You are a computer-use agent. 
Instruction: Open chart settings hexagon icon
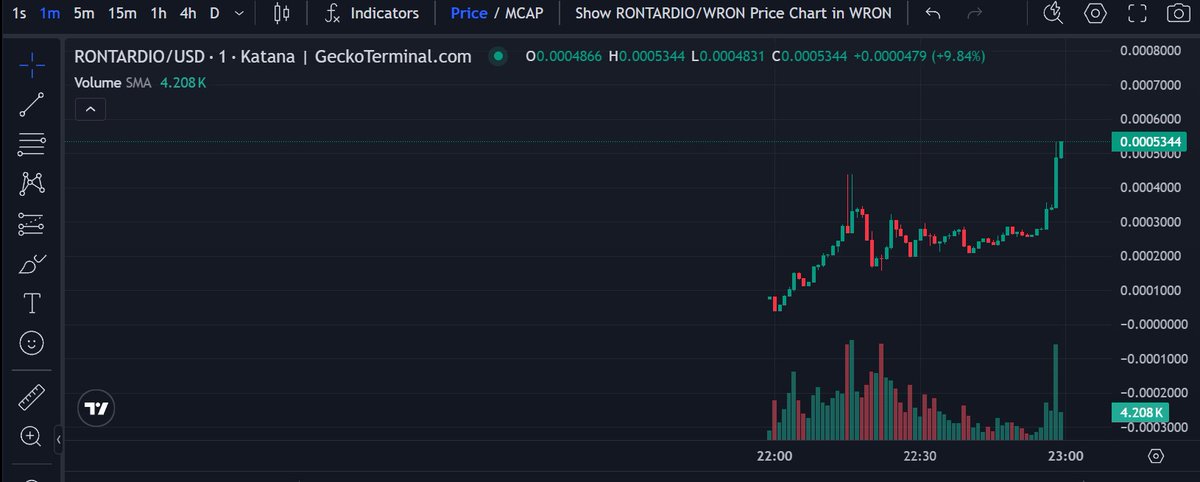pos(1096,14)
